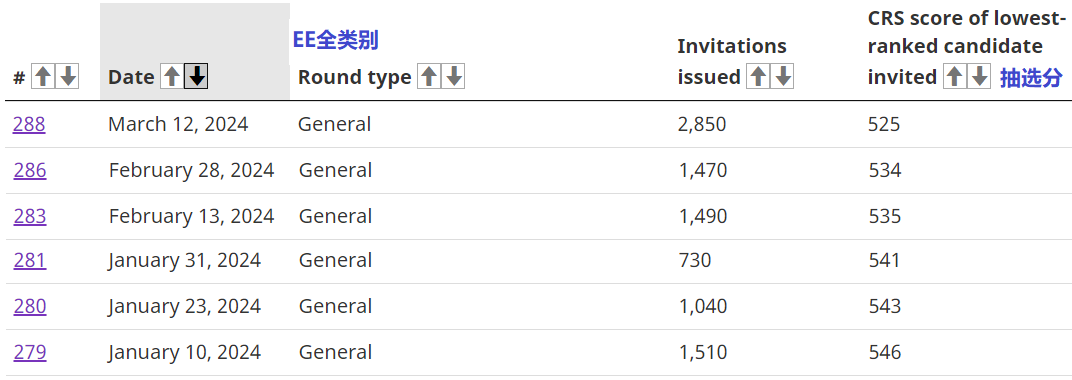Open draw round 280 link
The width and height of the screenshot is (1072, 380).
29,306
